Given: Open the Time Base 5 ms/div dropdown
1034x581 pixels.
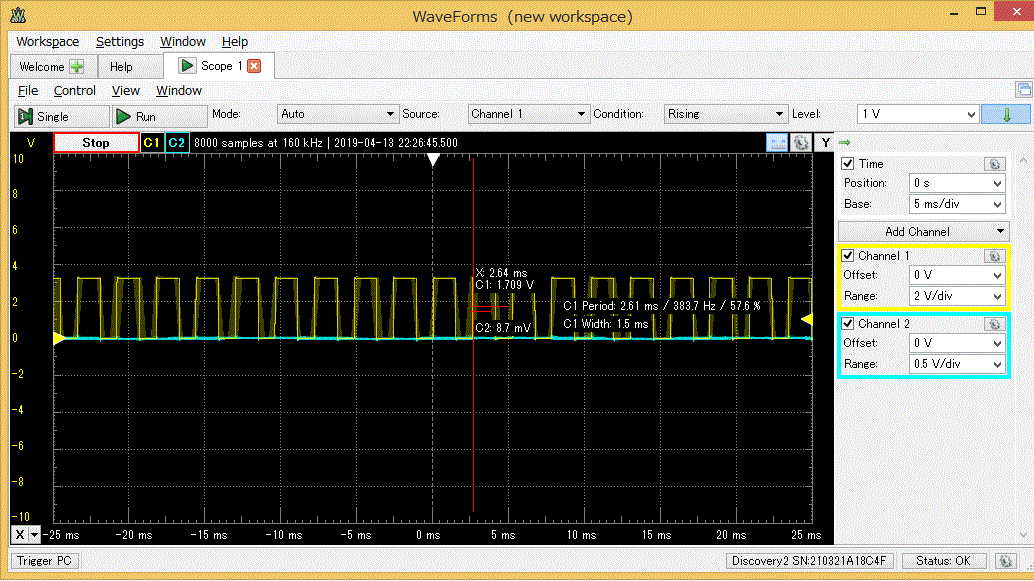Looking at the screenshot, I should (957, 204).
